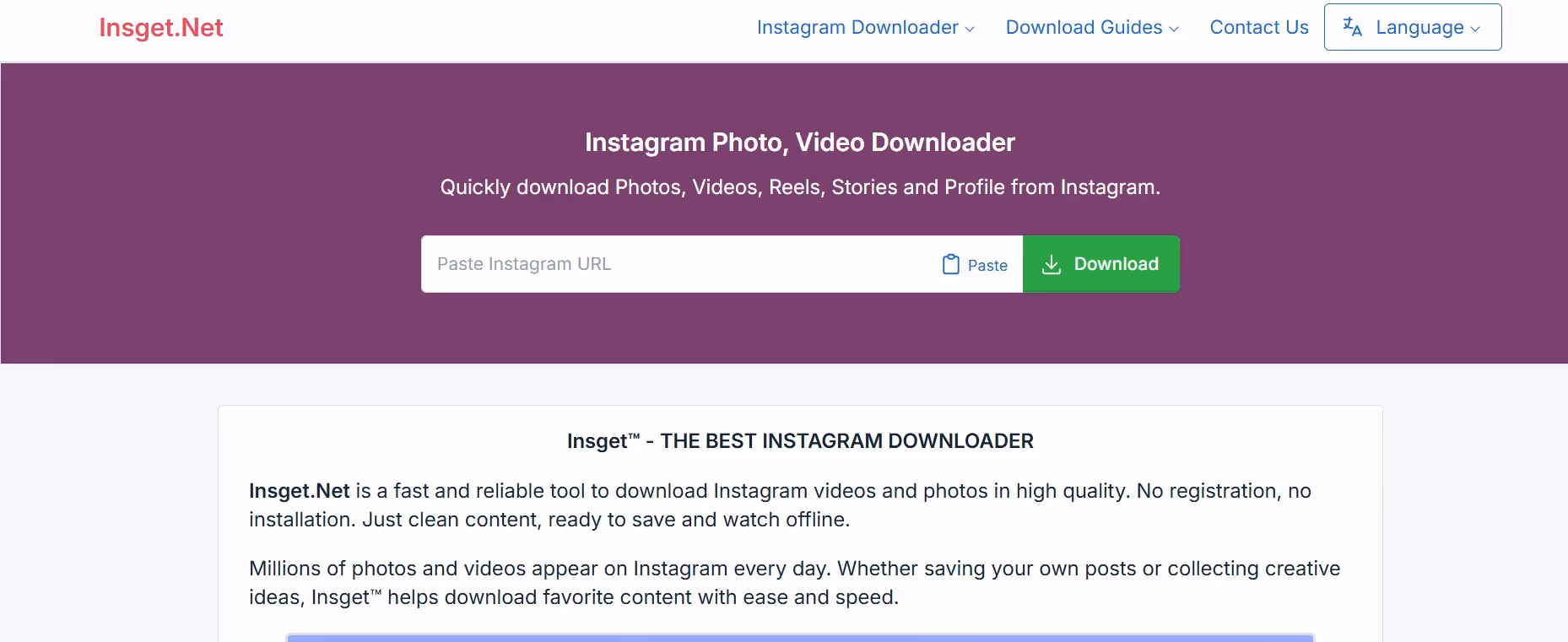The image size is (1568, 642).
Task: Click the heading Instagram Photo, Video Downloader
Action: 800,142
